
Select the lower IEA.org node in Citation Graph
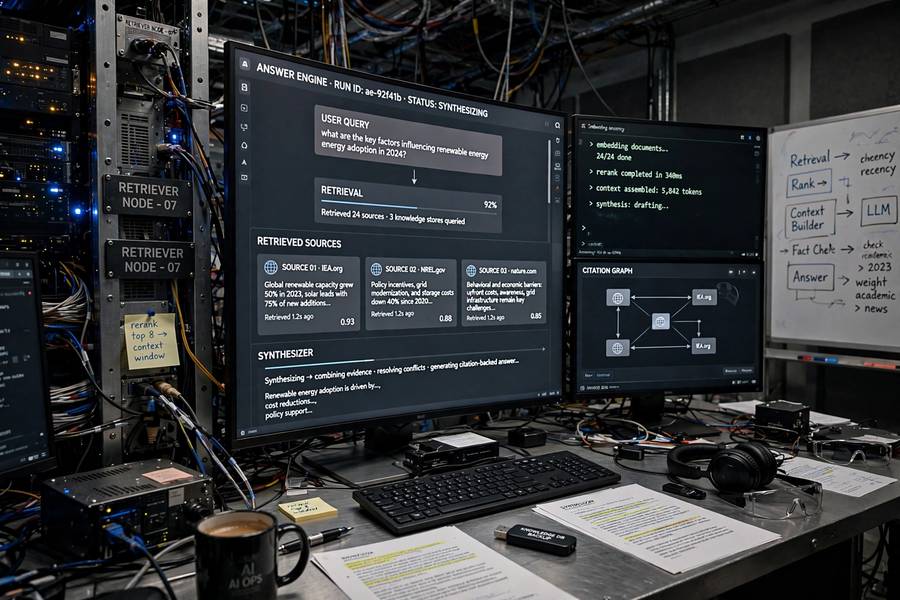coord(703,346)
